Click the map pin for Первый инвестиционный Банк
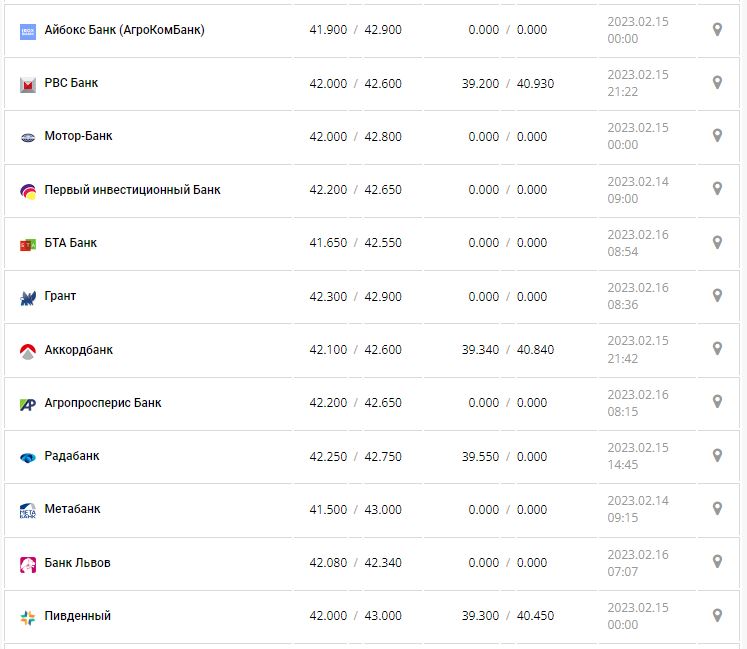 point(717,189)
